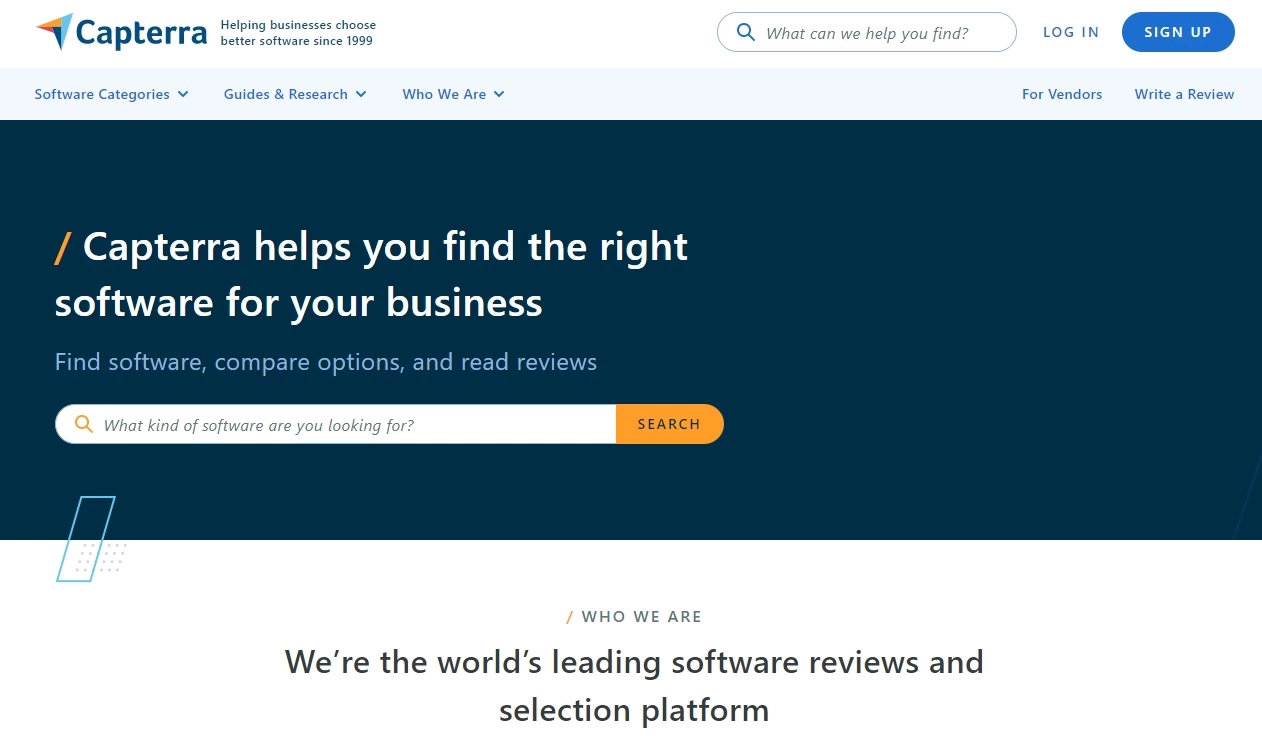Select the orange slash mark beside the headline
The width and height of the screenshot is (1262, 752).
(62, 248)
